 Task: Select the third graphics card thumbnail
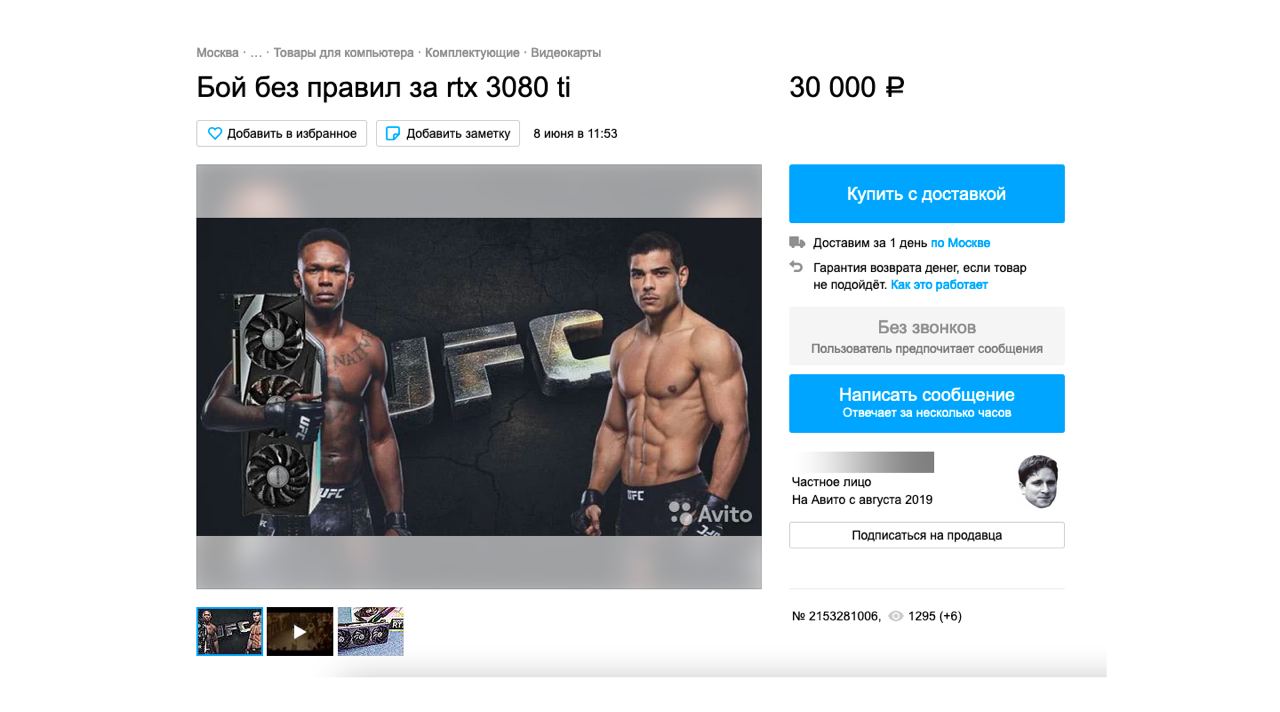(x=370, y=631)
